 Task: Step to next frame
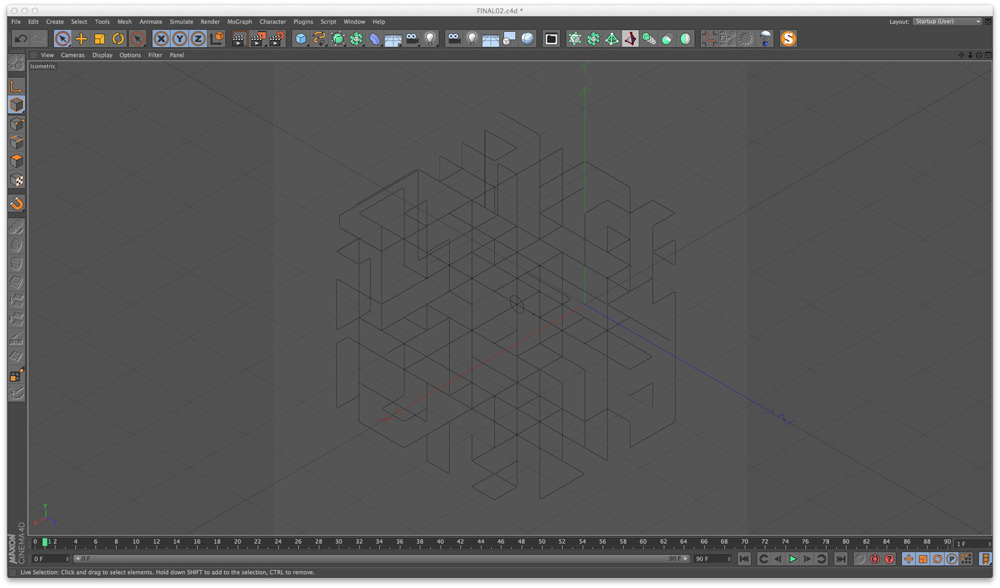(x=807, y=559)
